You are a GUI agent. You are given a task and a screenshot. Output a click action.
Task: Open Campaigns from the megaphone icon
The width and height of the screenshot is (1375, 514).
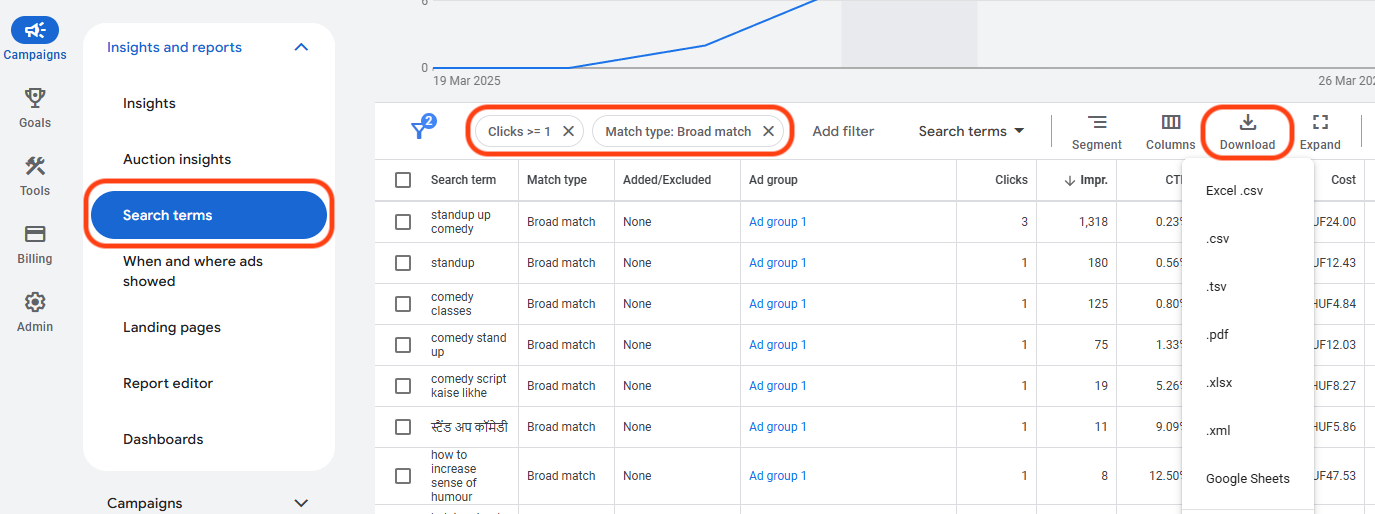point(35,31)
